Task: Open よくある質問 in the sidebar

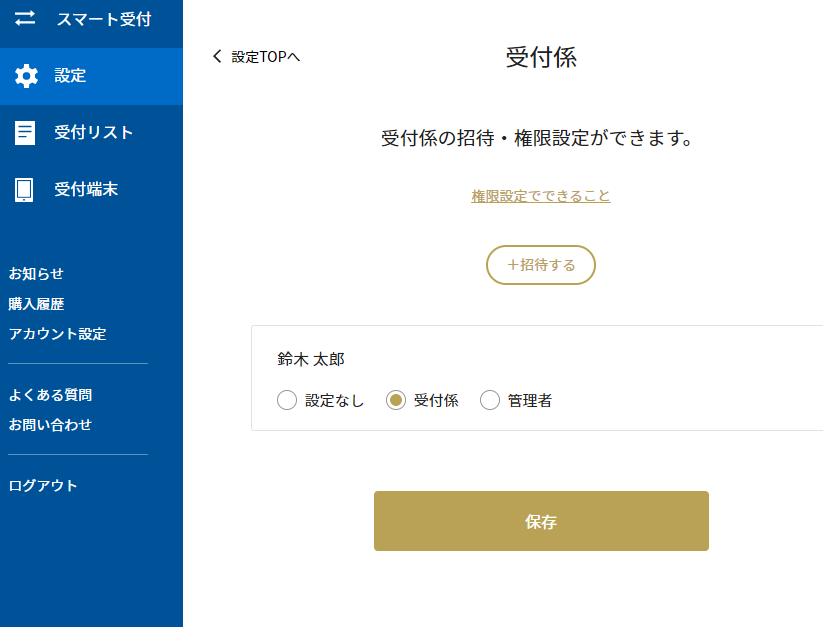Action: tap(50, 395)
